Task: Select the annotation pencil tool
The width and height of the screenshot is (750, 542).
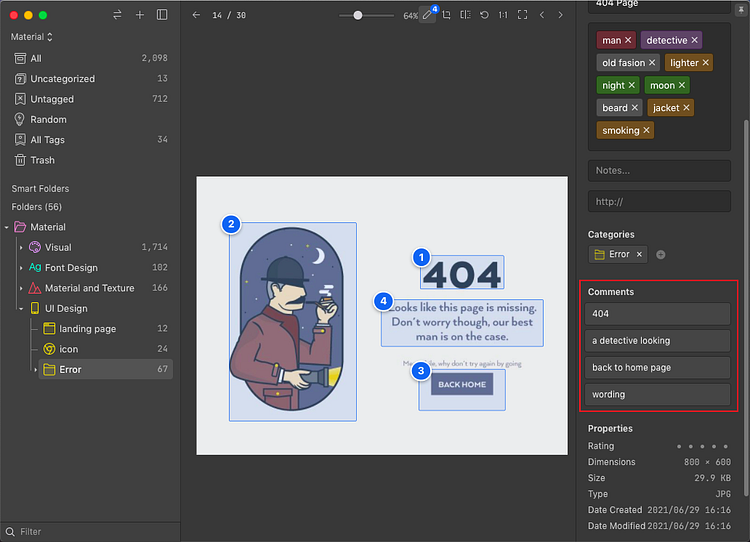Action: click(427, 15)
